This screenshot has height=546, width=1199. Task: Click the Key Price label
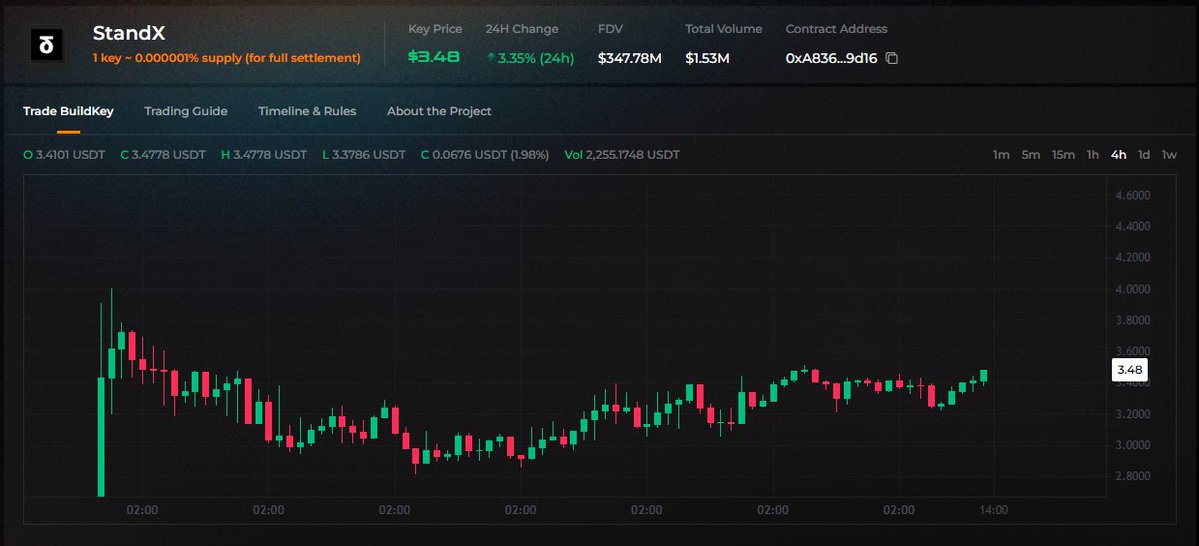pyautogui.click(x=435, y=29)
